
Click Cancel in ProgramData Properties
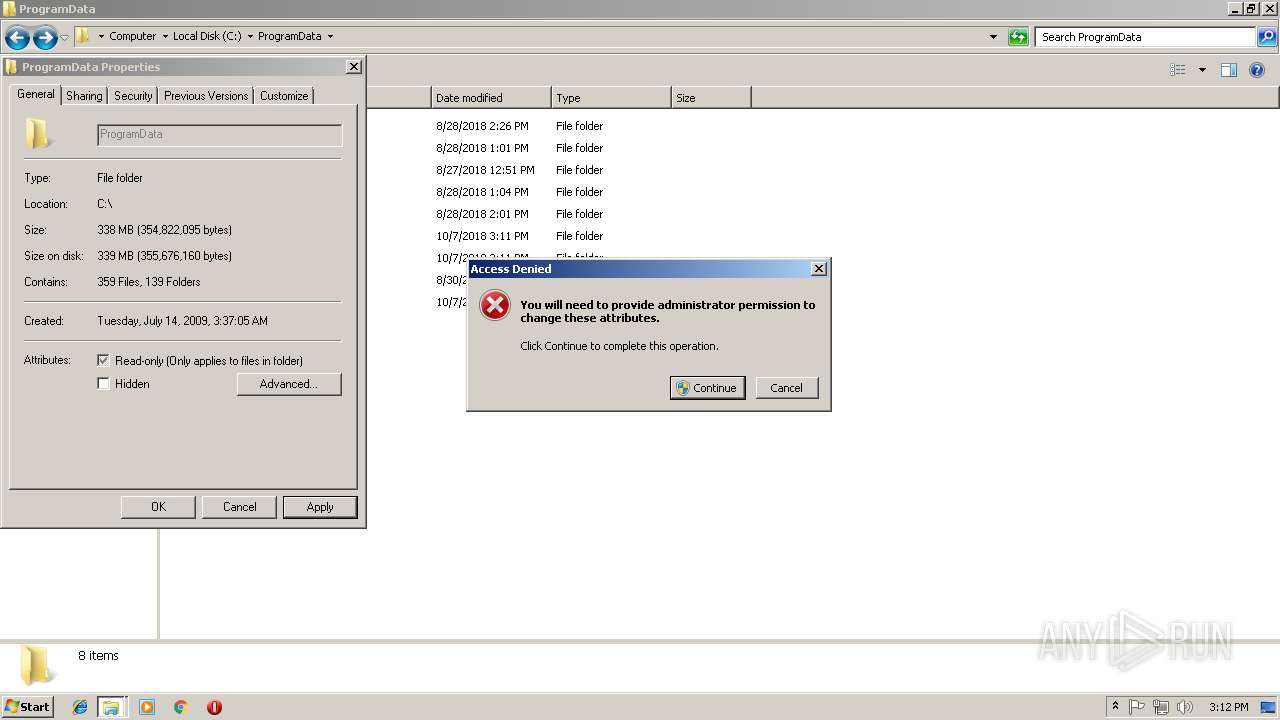(239, 507)
